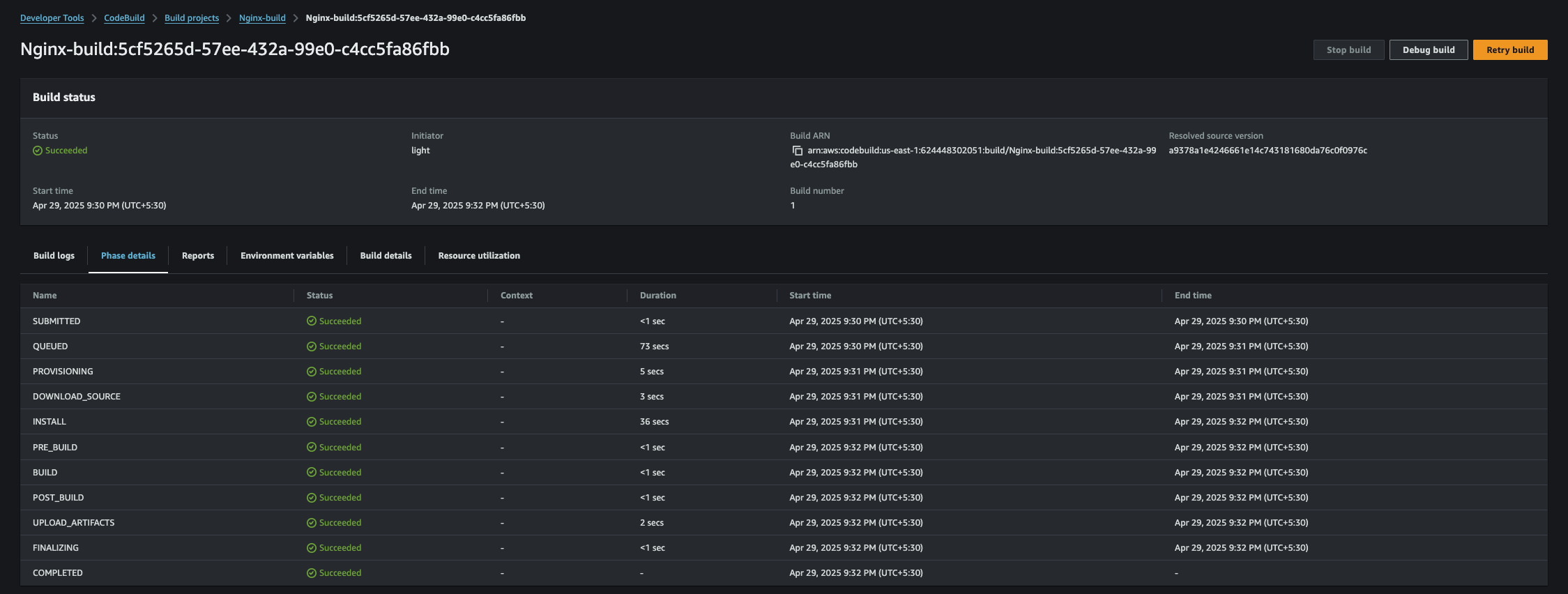Screen dimensions: 1568x594
Task: Click the page title Nginx-build build ID
Action: [x=235, y=49]
